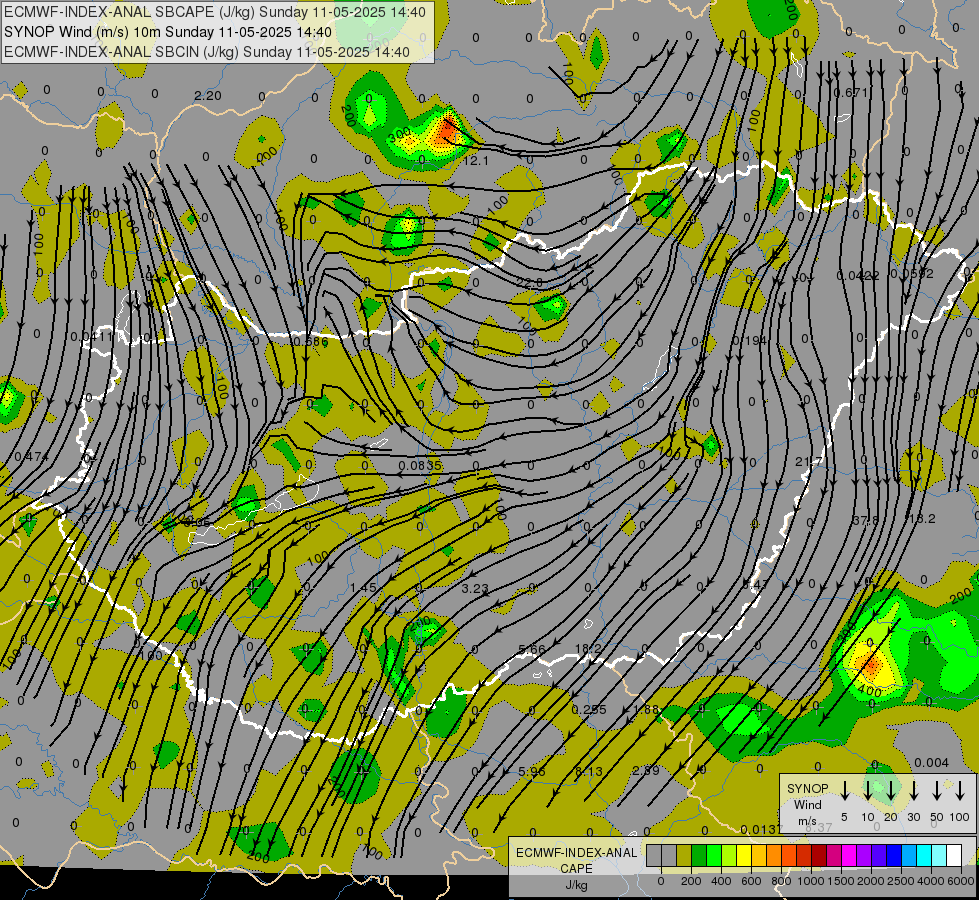Click the 30 m/s wind arrow in SYNOP legend
This screenshot has width=979, height=900.
pos(913,791)
